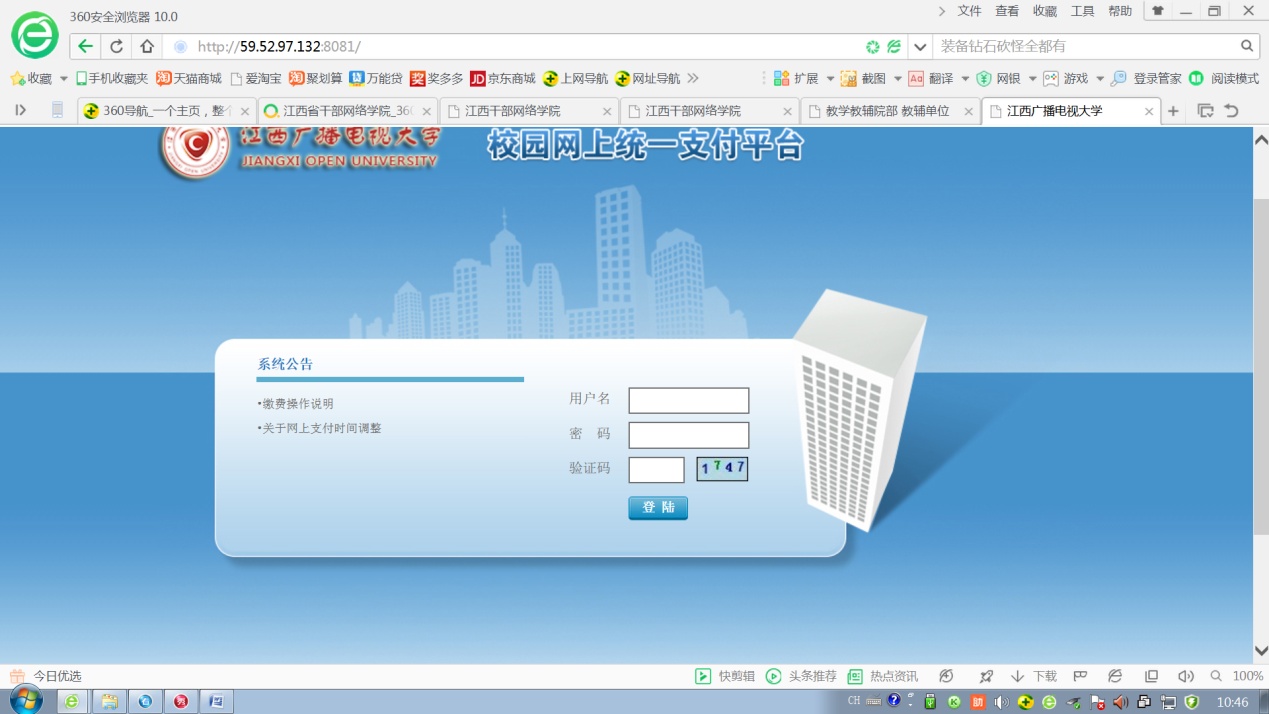Open the 工具 menu
This screenshot has height=714, width=1269.
pos(1082,11)
